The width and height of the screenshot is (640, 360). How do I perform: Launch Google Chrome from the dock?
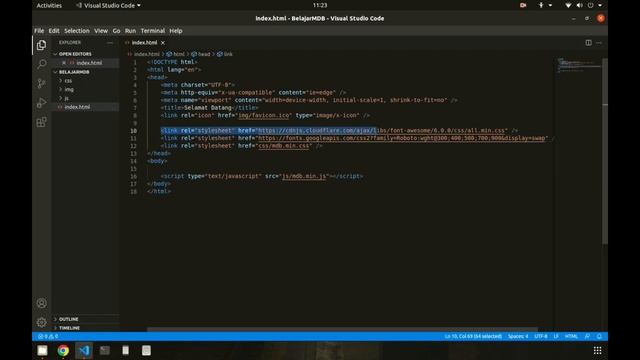click(x=63, y=350)
